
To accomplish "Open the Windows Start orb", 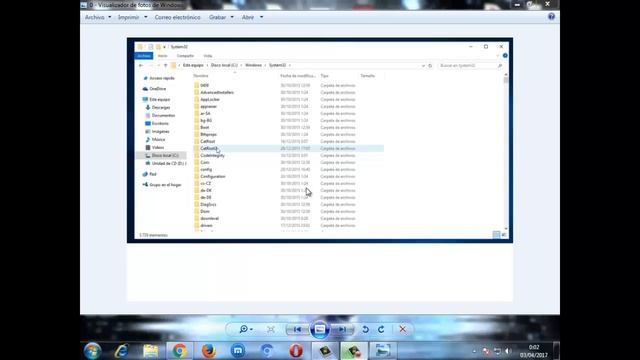I will click(93, 351).
